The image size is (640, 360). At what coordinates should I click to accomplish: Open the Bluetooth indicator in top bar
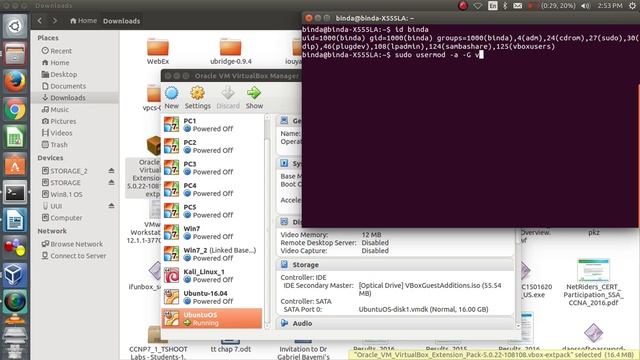[505, 6]
